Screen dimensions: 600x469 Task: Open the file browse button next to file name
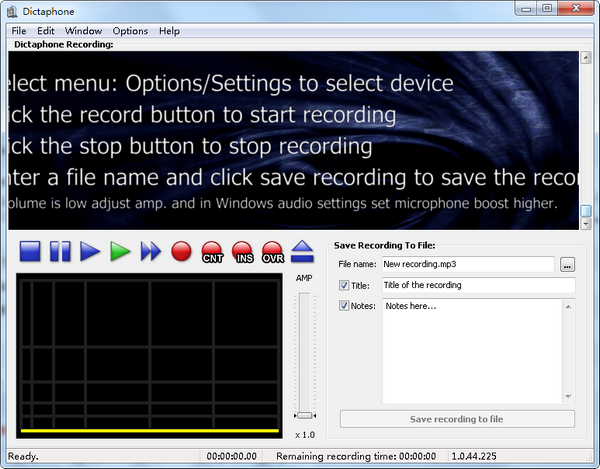click(x=568, y=264)
